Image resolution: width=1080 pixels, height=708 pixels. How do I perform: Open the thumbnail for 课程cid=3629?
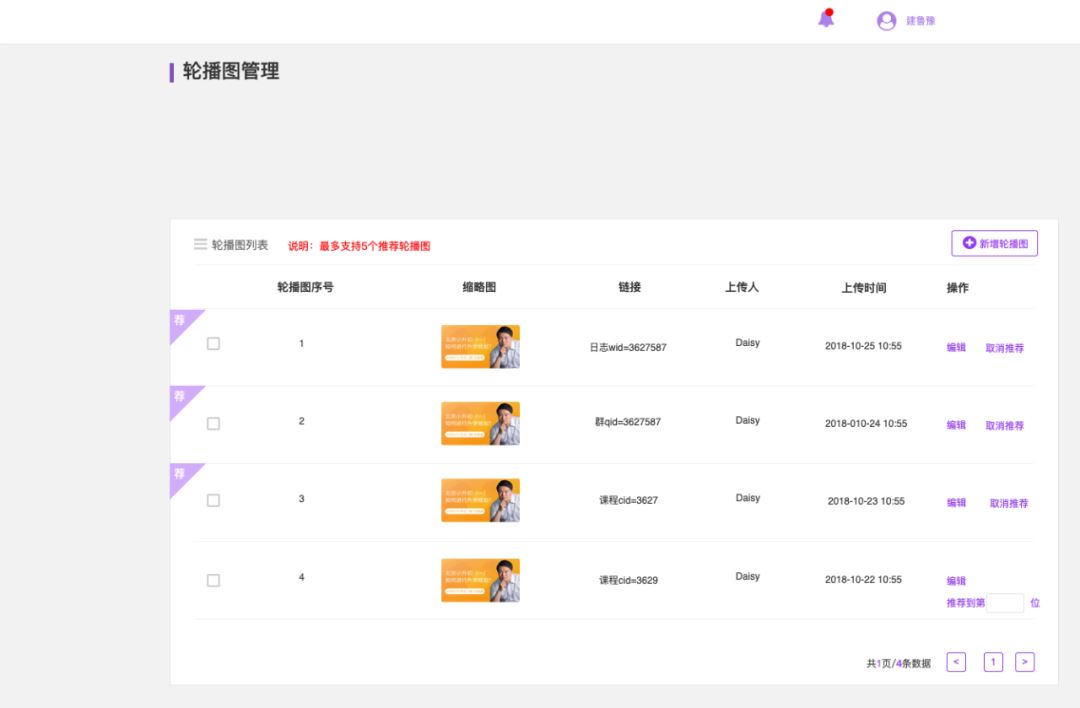480,580
